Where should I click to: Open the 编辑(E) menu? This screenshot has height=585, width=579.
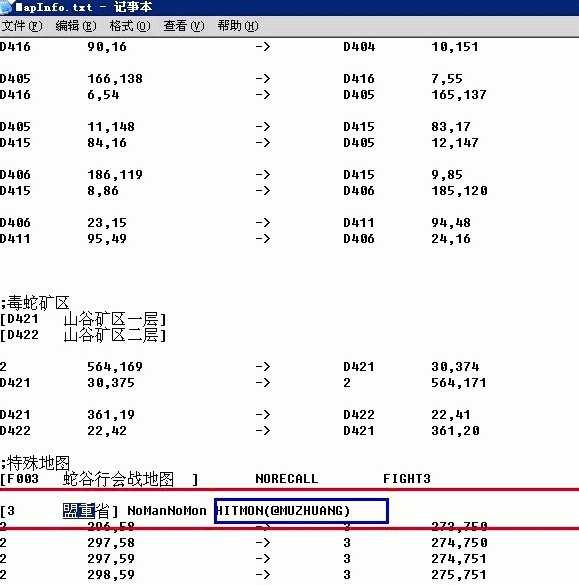point(76,26)
